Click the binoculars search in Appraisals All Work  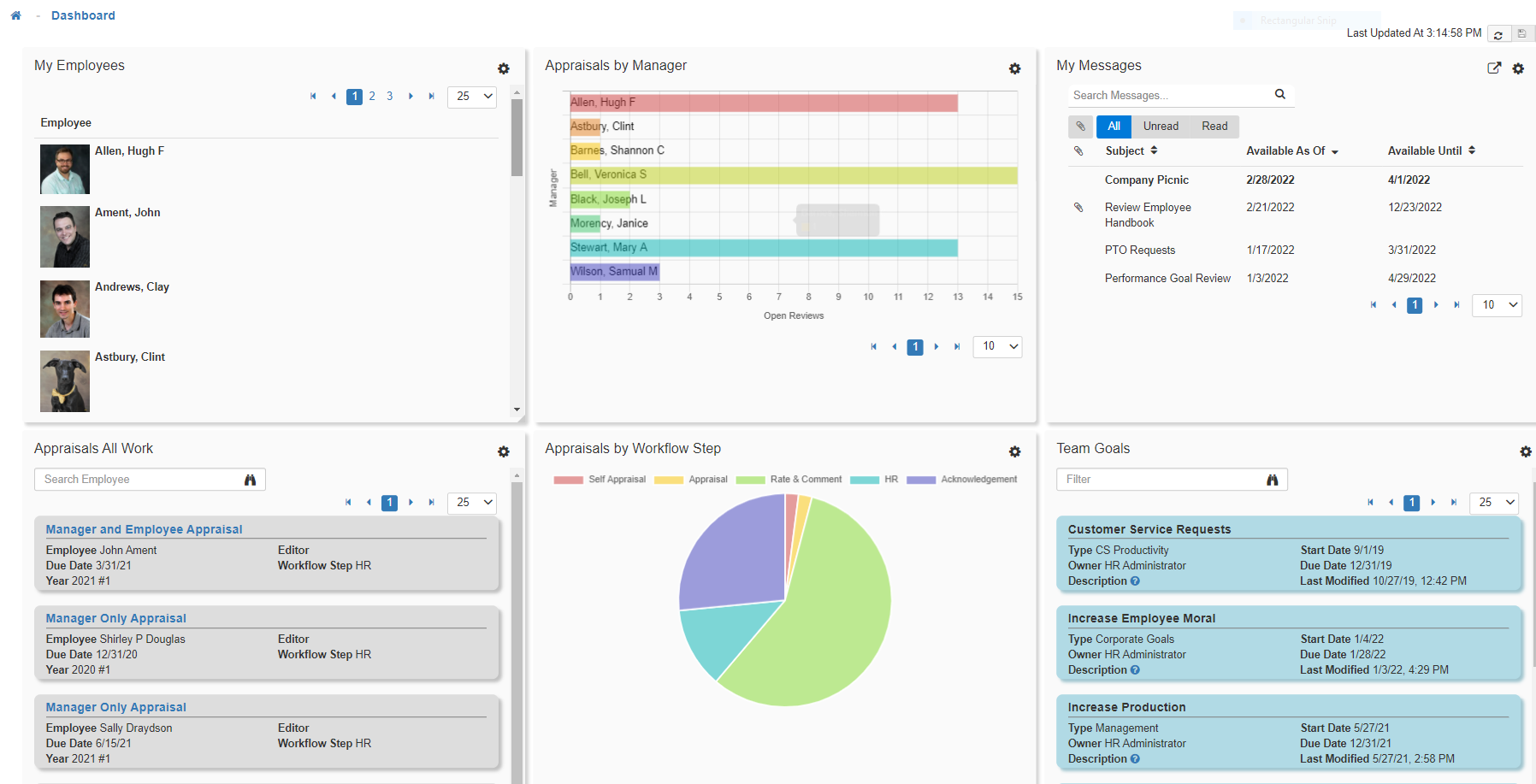coord(251,480)
